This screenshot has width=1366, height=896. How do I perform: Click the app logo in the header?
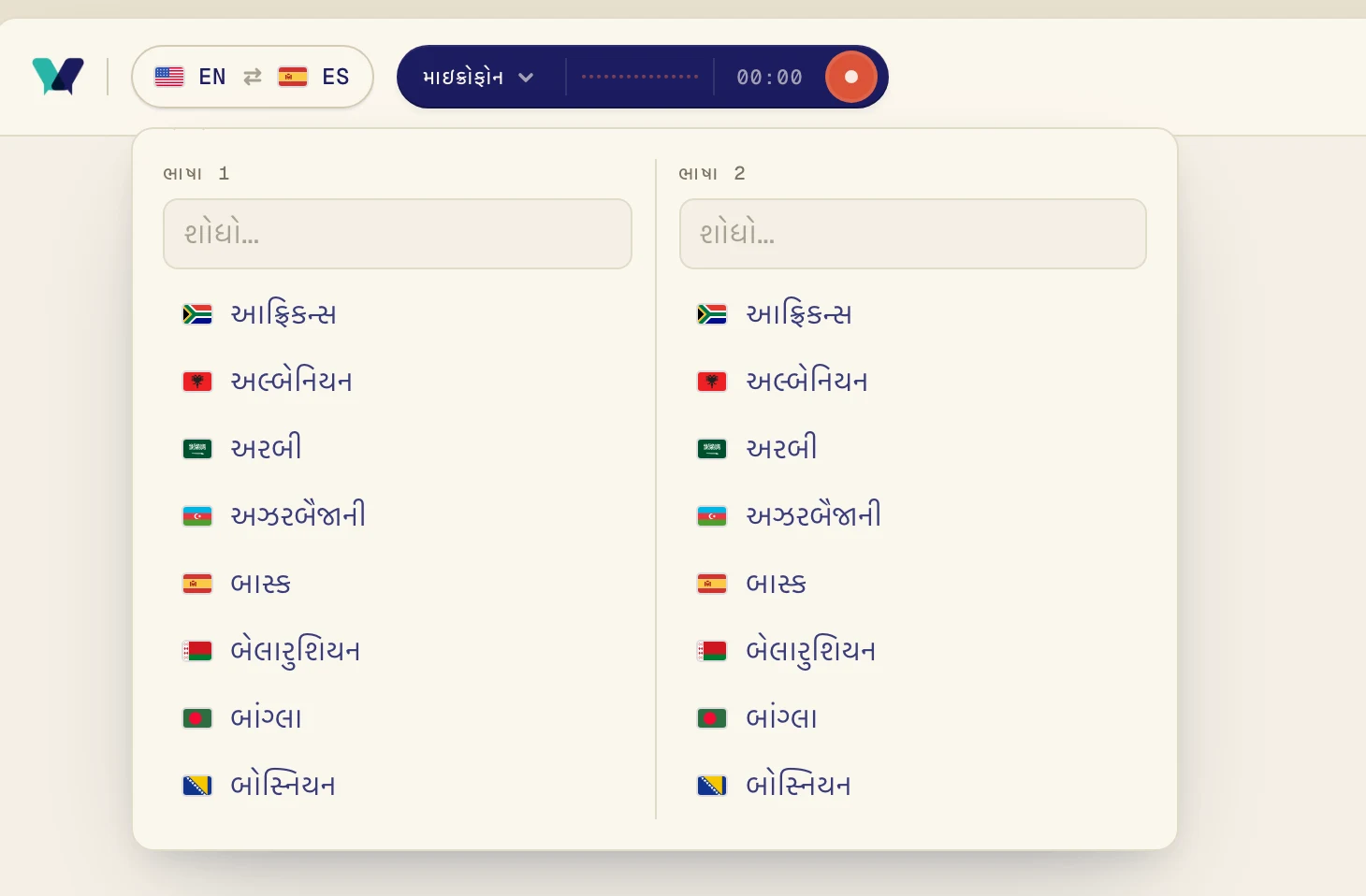pos(58,77)
